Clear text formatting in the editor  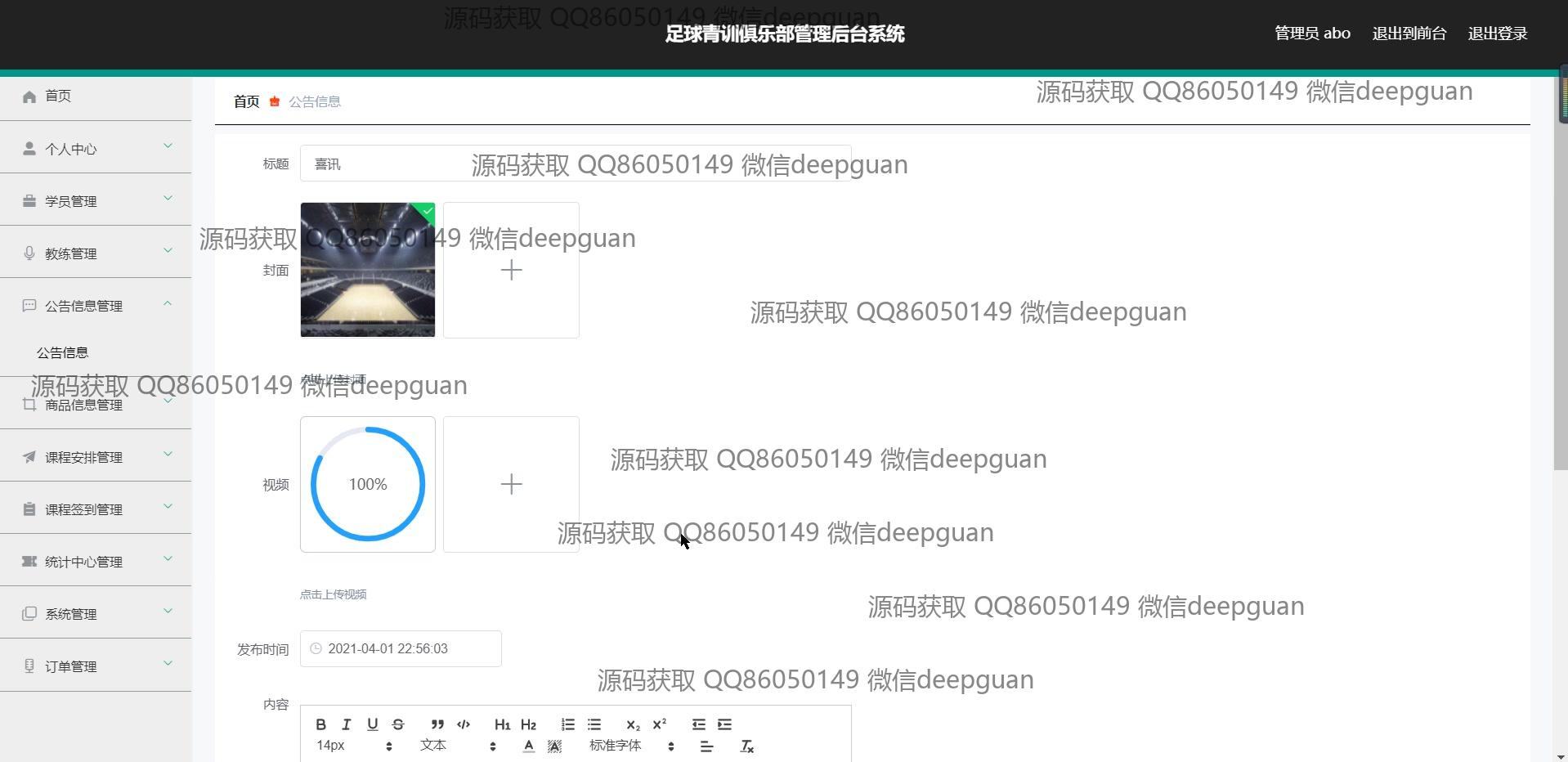(x=746, y=746)
